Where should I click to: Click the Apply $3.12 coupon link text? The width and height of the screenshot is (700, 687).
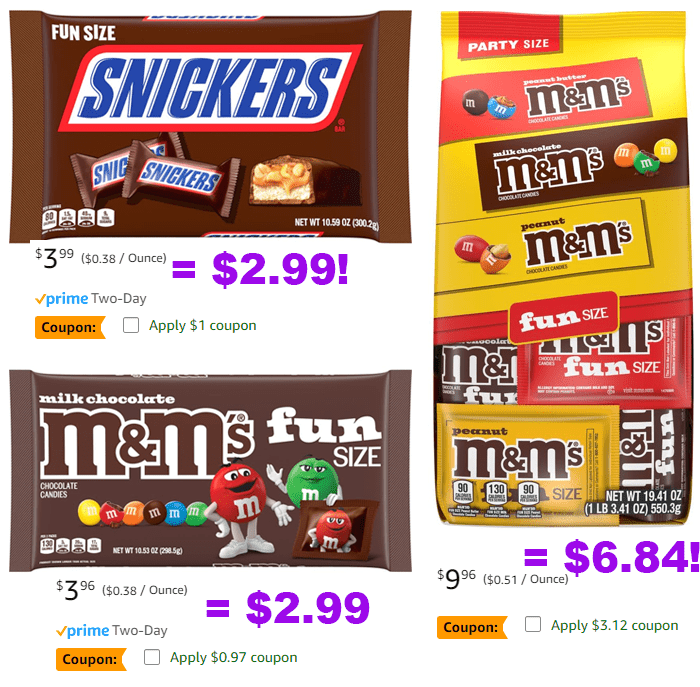pos(614,625)
